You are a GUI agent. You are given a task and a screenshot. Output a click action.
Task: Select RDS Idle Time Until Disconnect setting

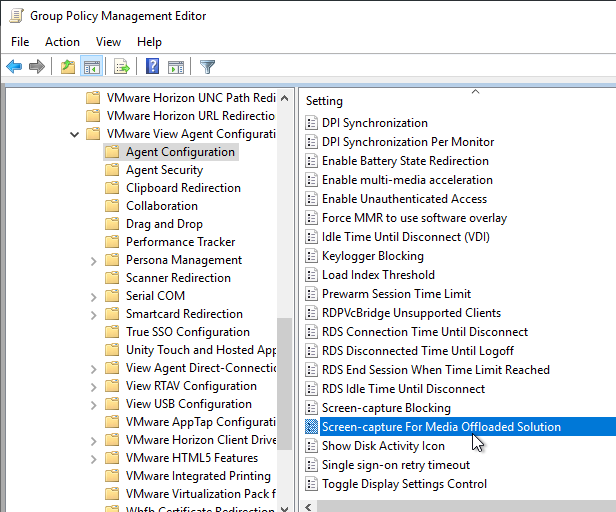pyautogui.click(x=403, y=389)
